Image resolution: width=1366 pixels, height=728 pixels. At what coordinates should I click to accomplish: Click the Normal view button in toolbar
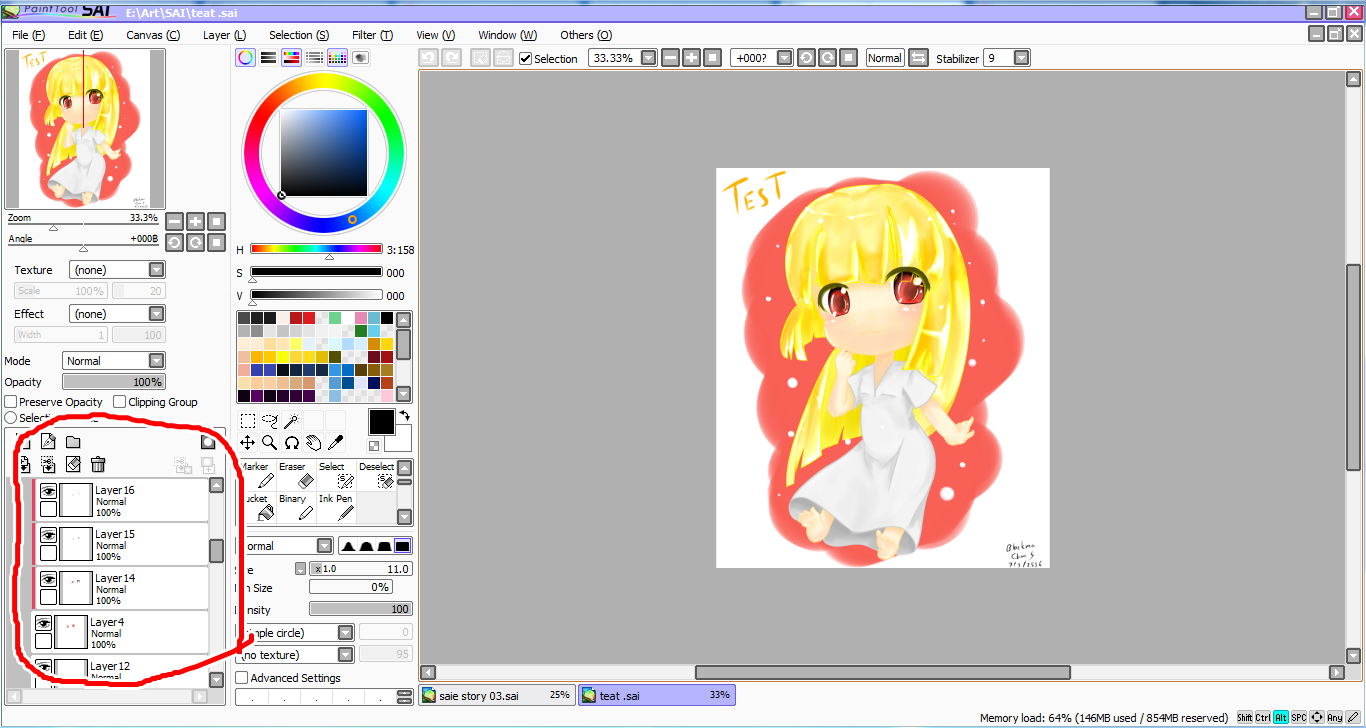tap(885, 58)
